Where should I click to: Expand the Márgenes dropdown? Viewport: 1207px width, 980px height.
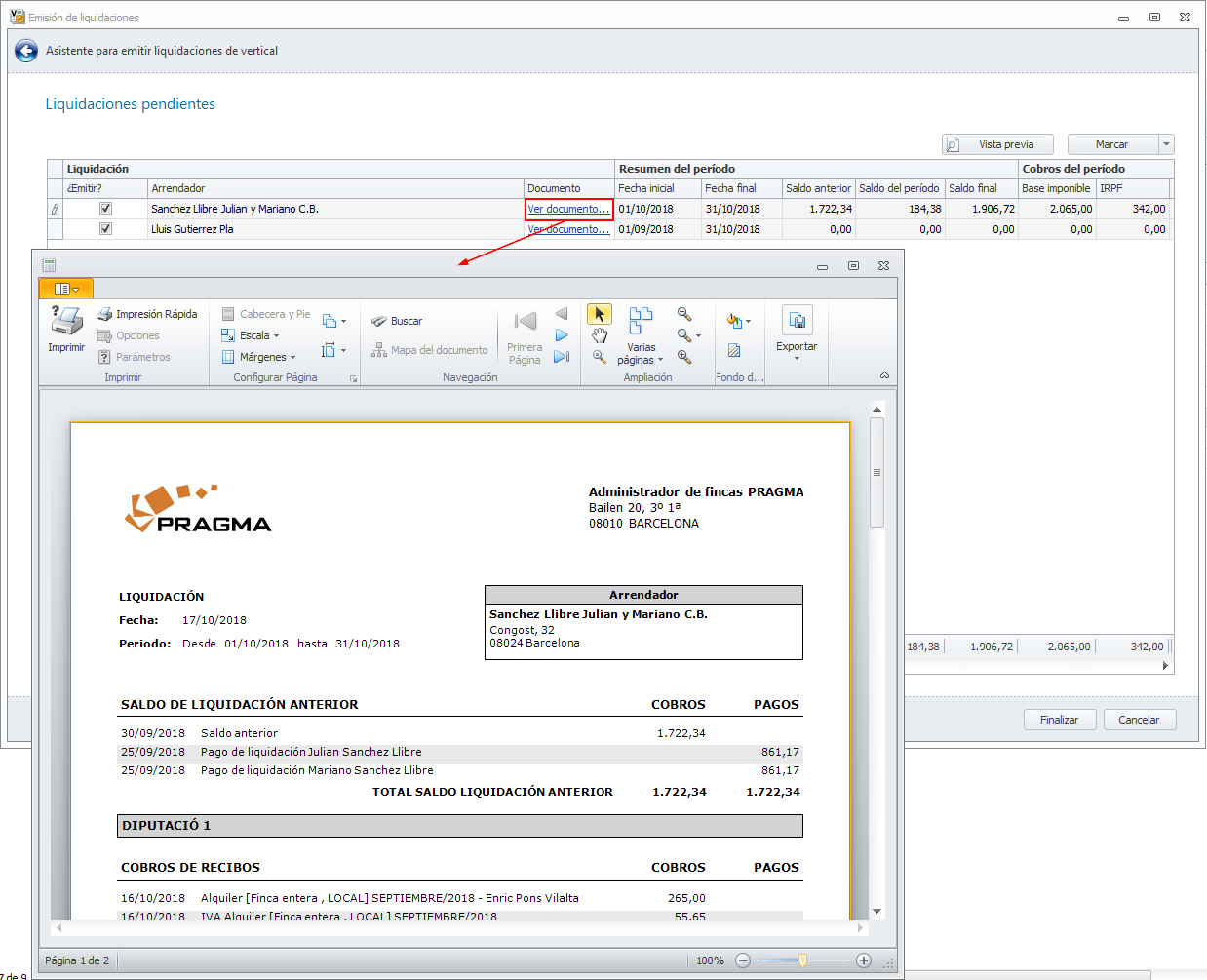260,357
